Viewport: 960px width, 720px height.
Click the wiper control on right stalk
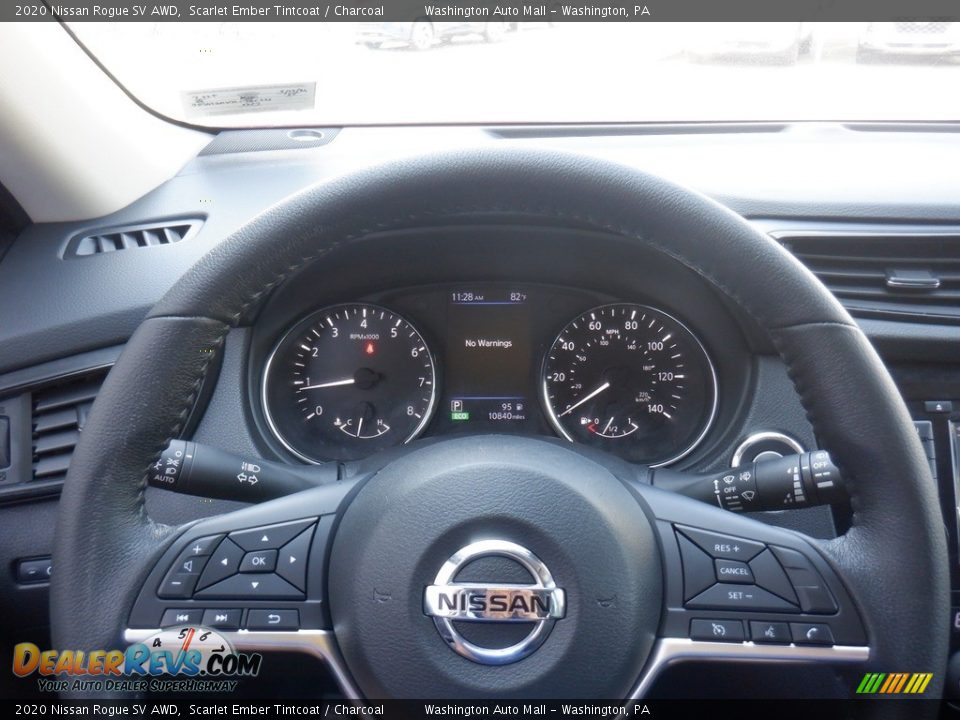[x=737, y=490]
